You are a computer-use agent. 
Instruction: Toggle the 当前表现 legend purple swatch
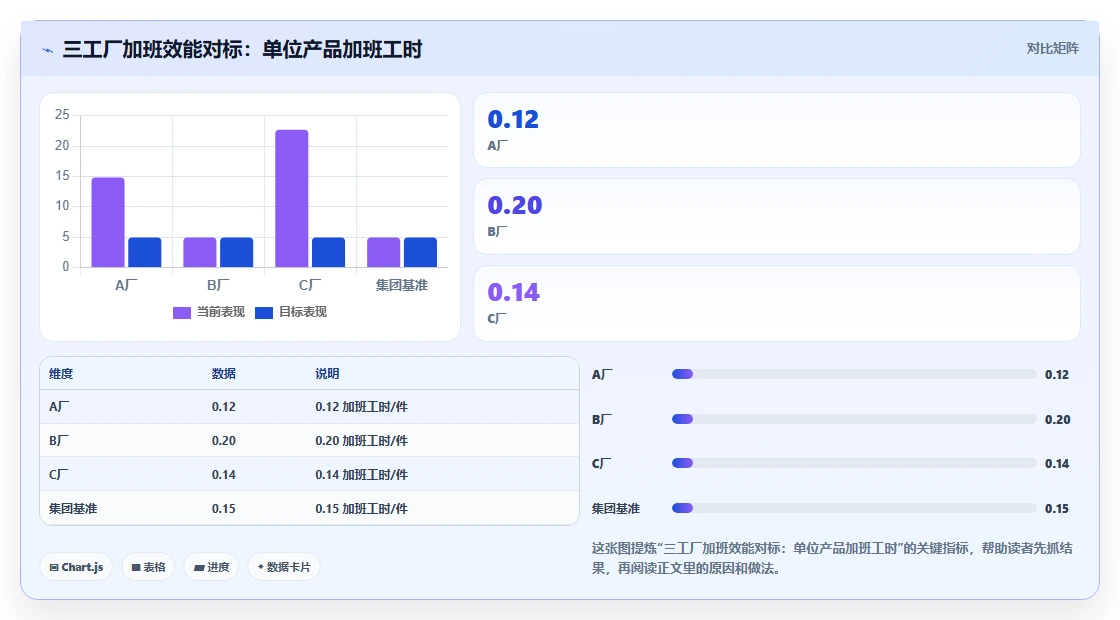[x=181, y=313]
